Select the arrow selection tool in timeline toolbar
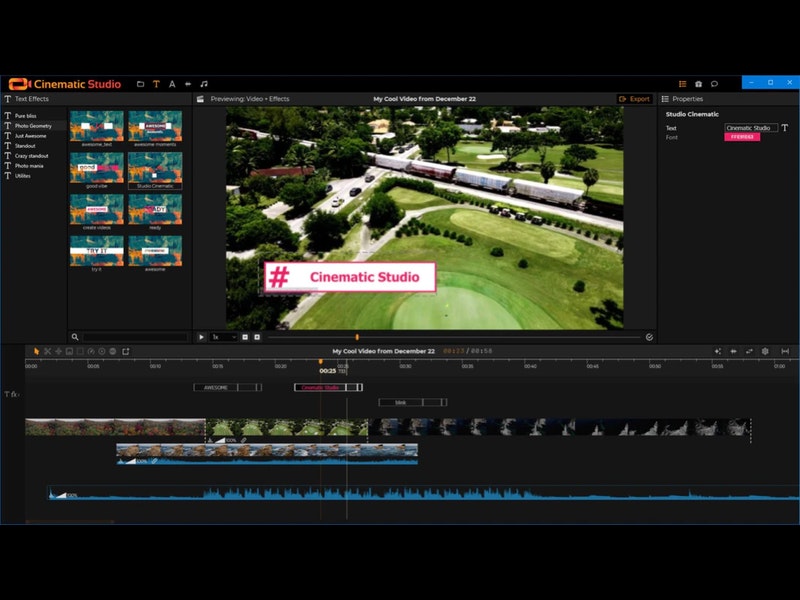 coord(36,352)
